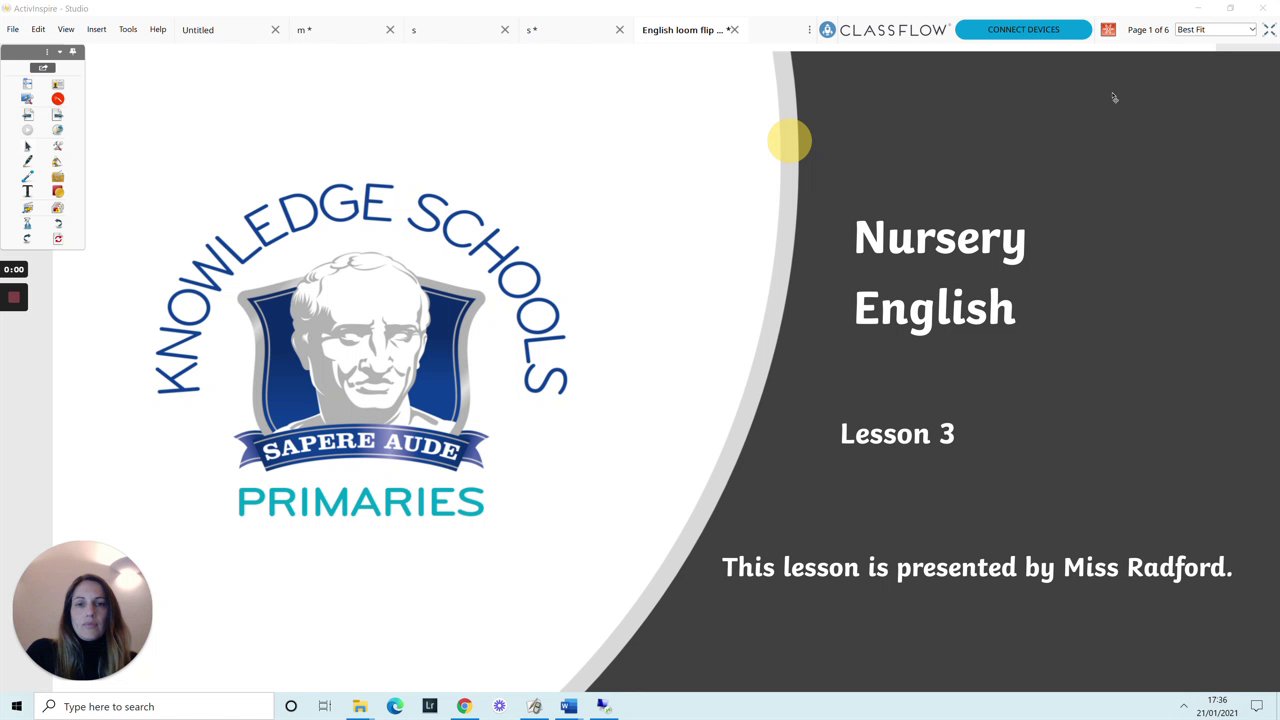Open Google Chrome from the taskbar

click(464, 706)
